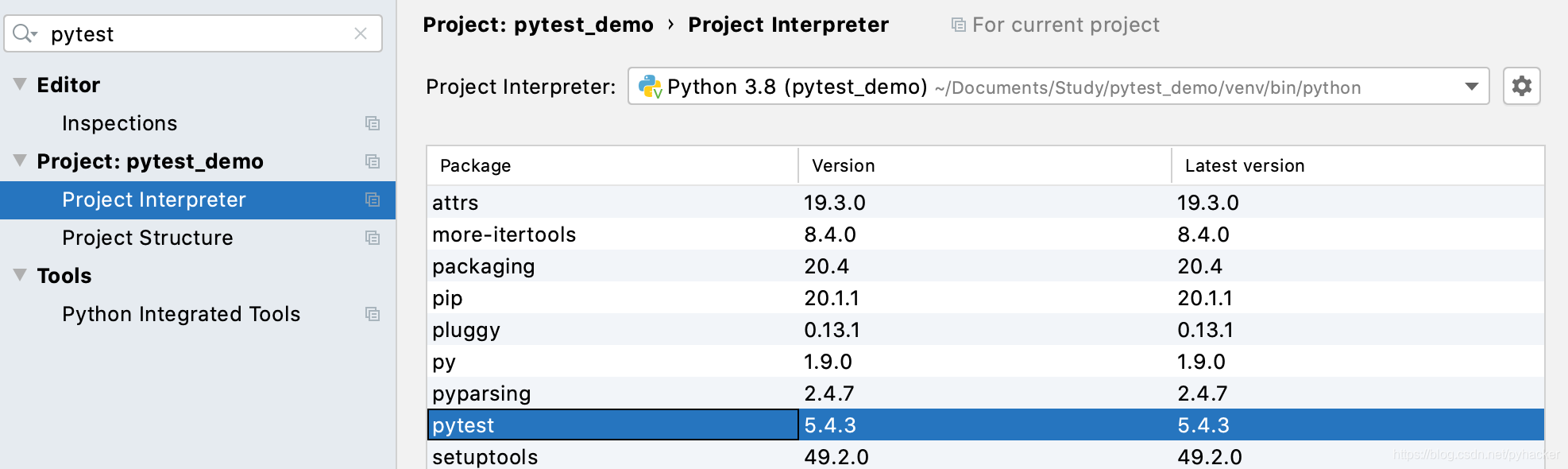The width and height of the screenshot is (1568, 469).
Task: Click the icon beside Project Structure
Action: point(372,238)
